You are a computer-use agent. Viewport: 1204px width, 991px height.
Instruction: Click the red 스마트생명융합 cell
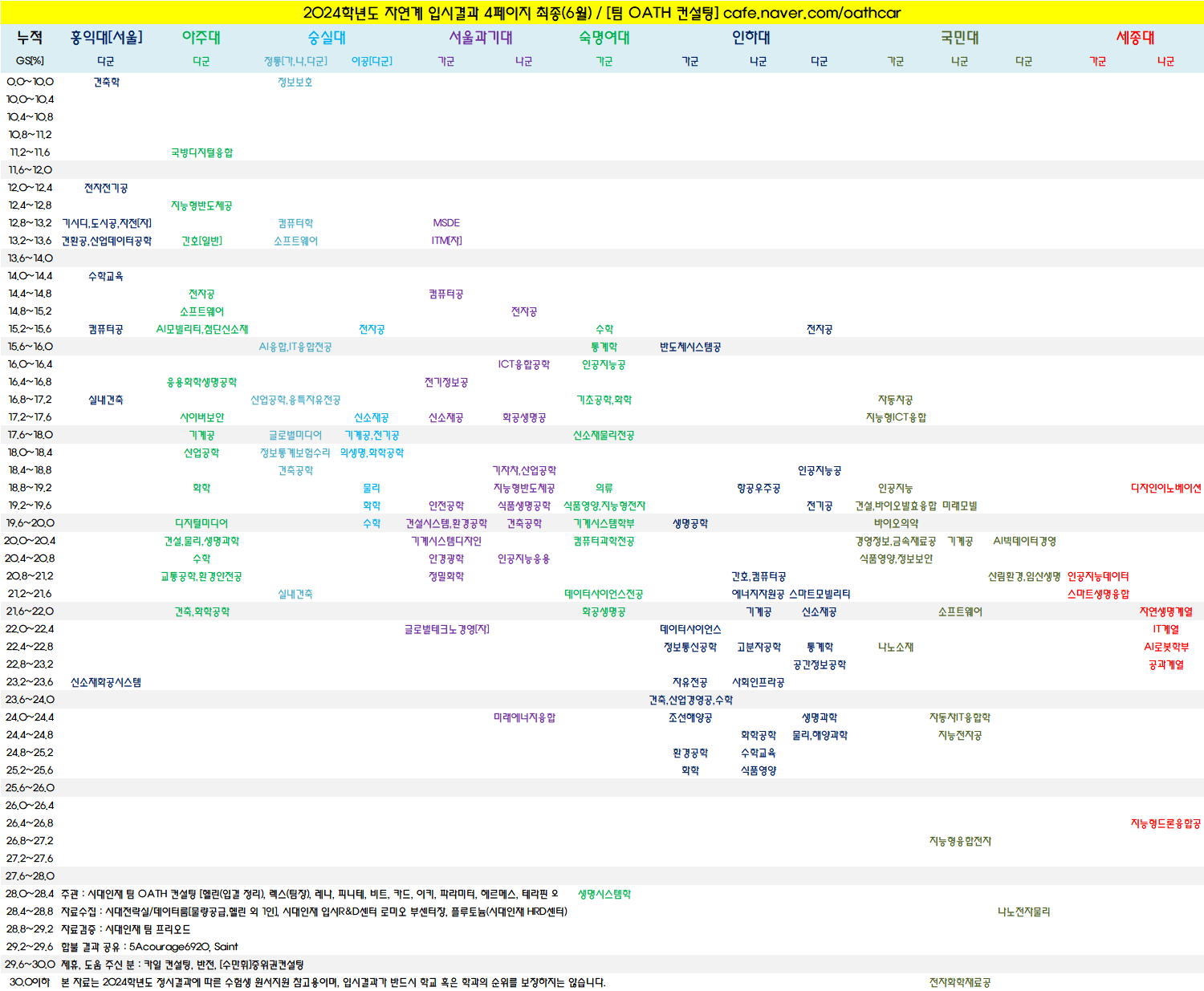click(1098, 594)
